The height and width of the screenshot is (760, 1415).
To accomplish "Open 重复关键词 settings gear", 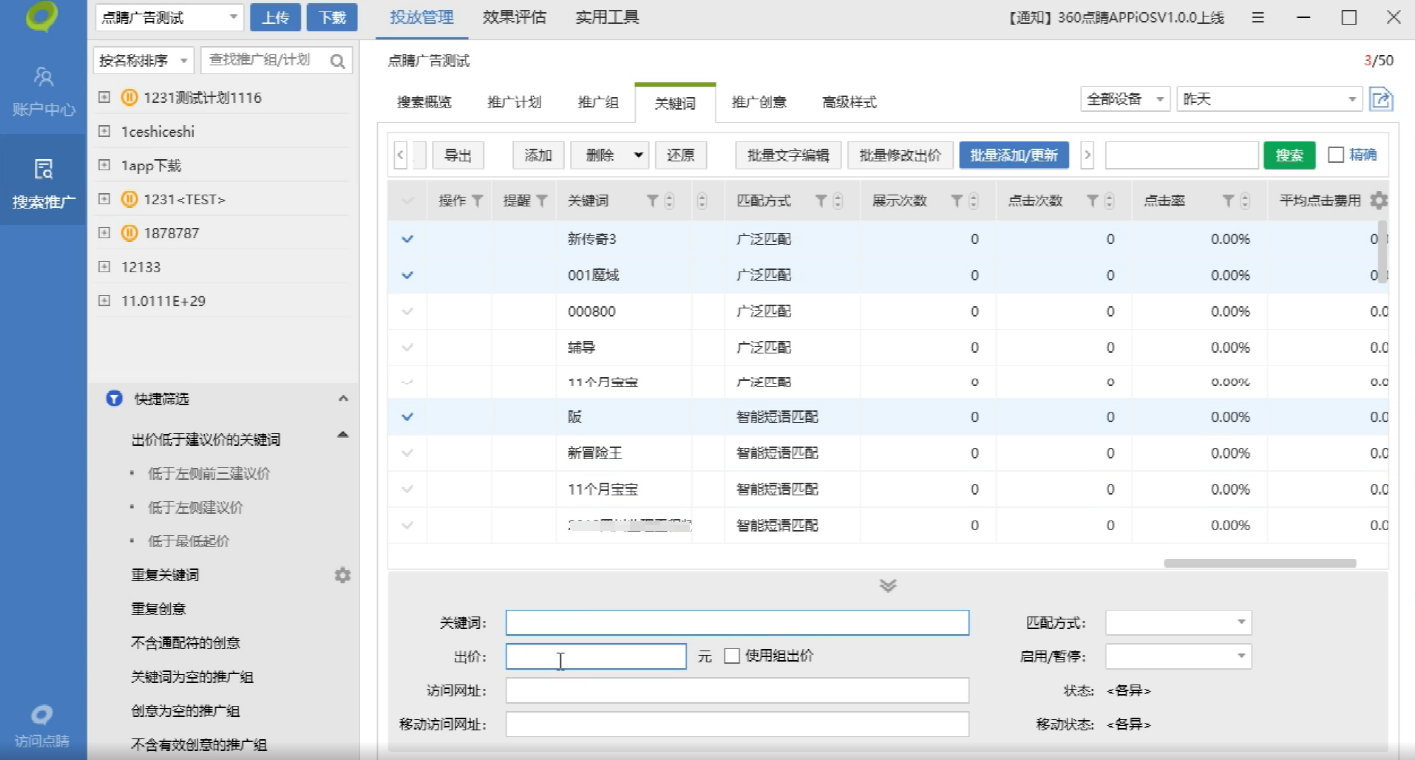I will pyautogui.click(x=342, y=575).
